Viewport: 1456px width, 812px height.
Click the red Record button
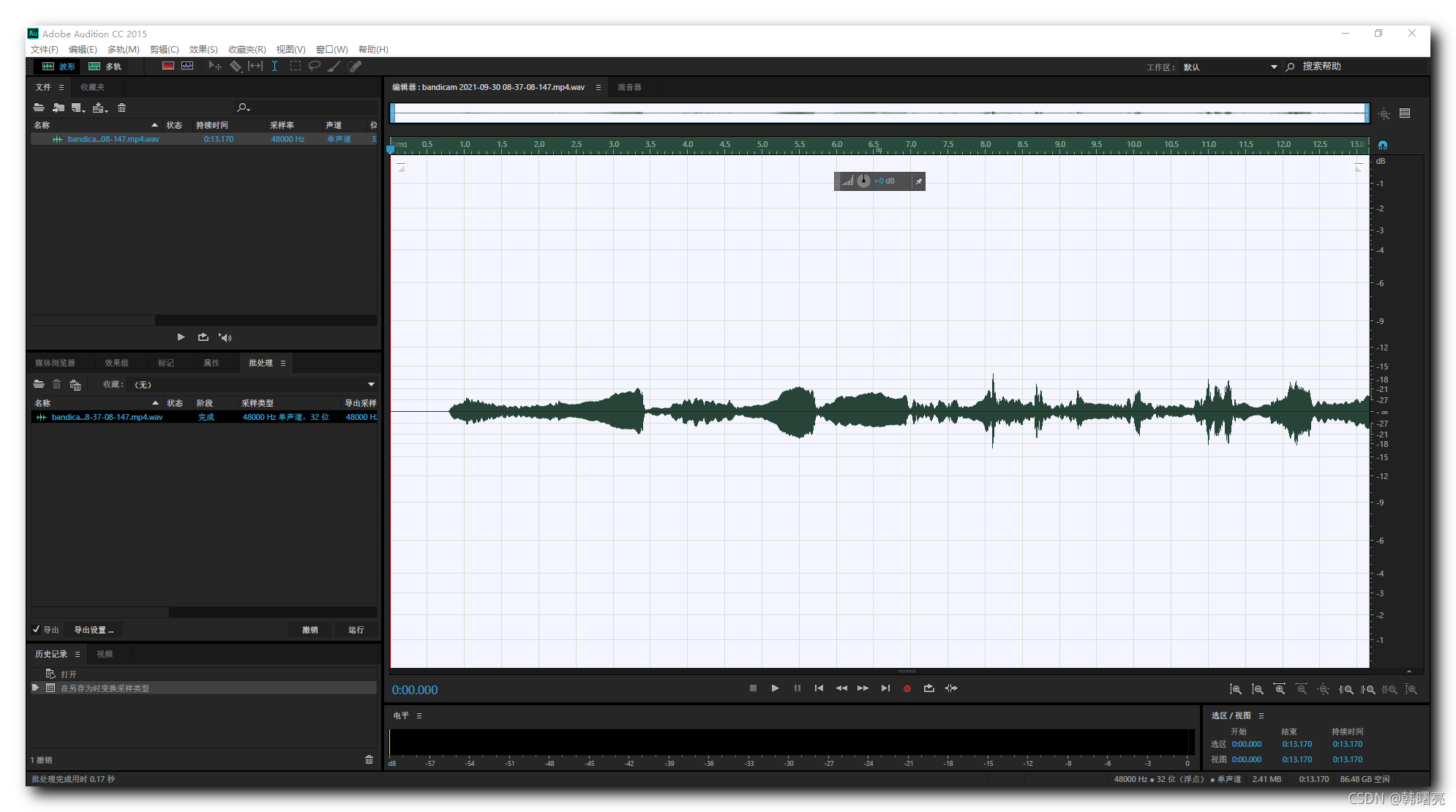tap(907, 688)
